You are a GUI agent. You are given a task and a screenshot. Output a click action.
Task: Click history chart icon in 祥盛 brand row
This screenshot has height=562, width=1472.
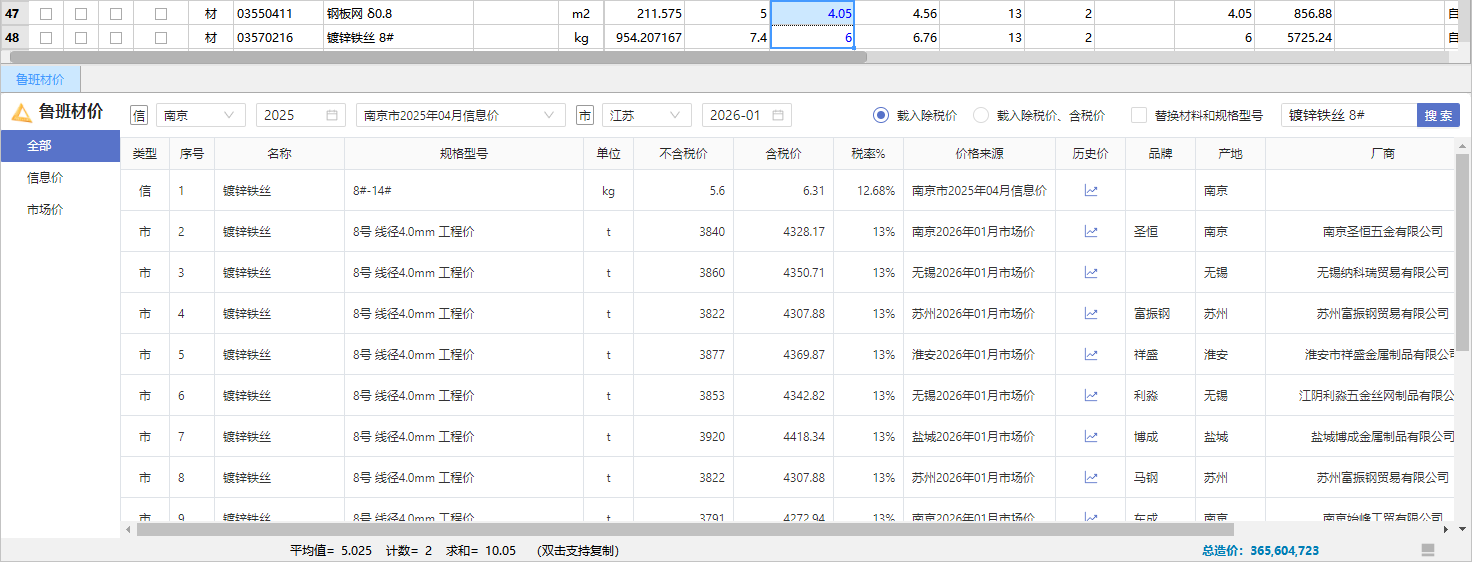tap(1090, 355)
